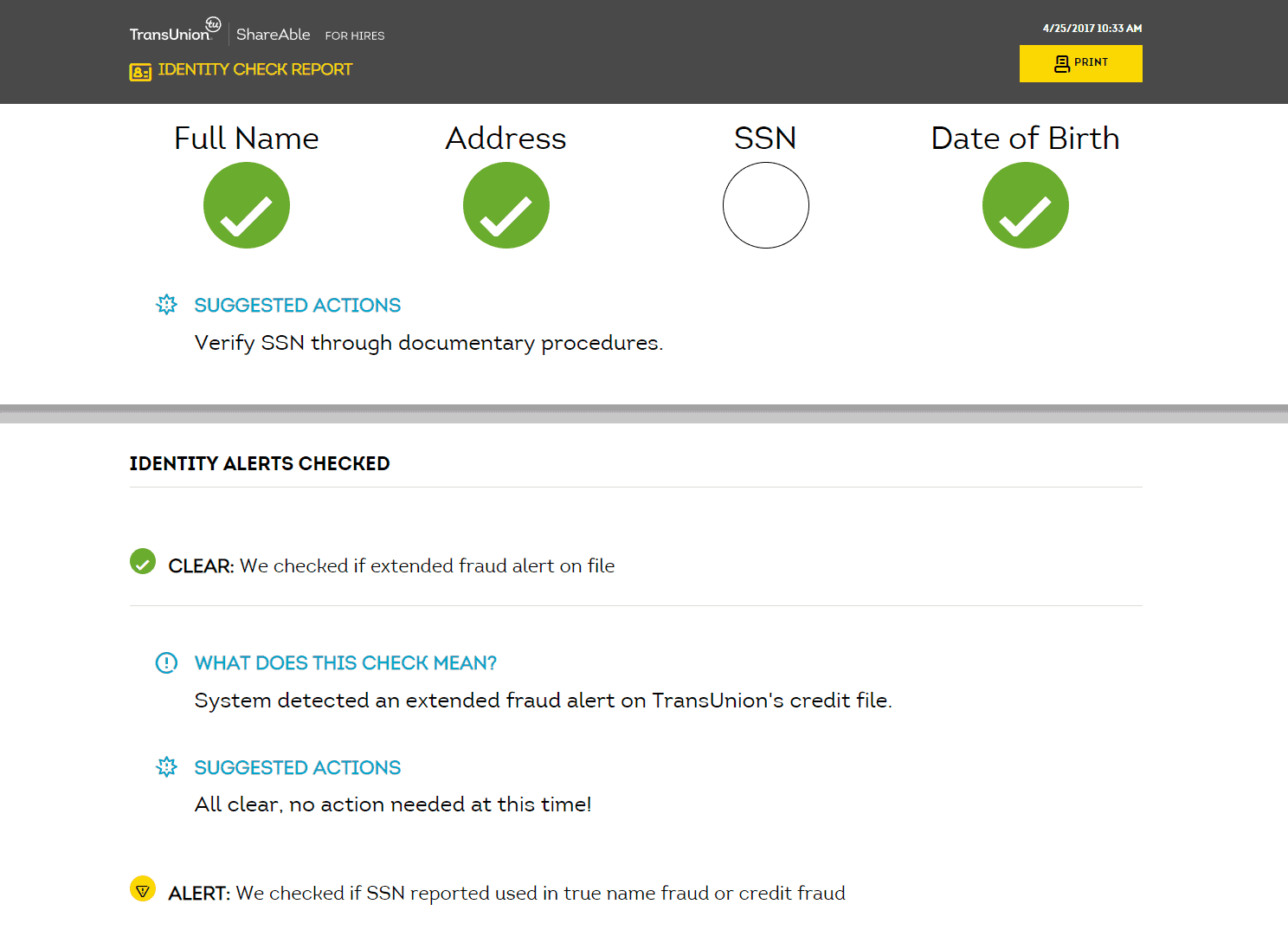Expand the What Does This Check Mean section
Viewport: 1288px width, 930px height.
[x=345, y=662]
